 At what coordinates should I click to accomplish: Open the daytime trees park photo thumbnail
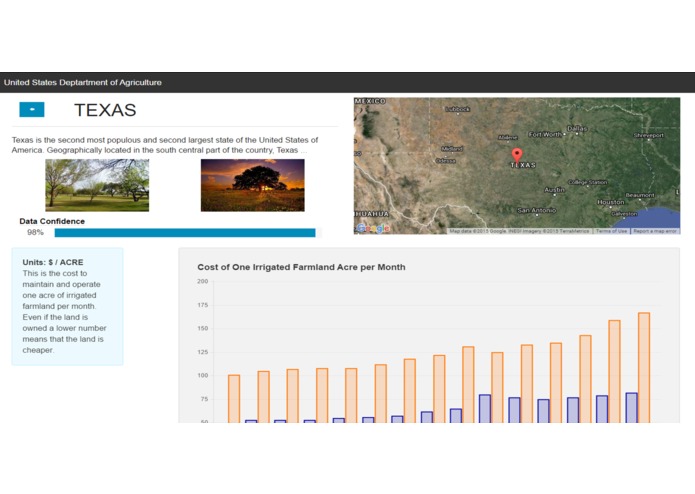[97, 185]
